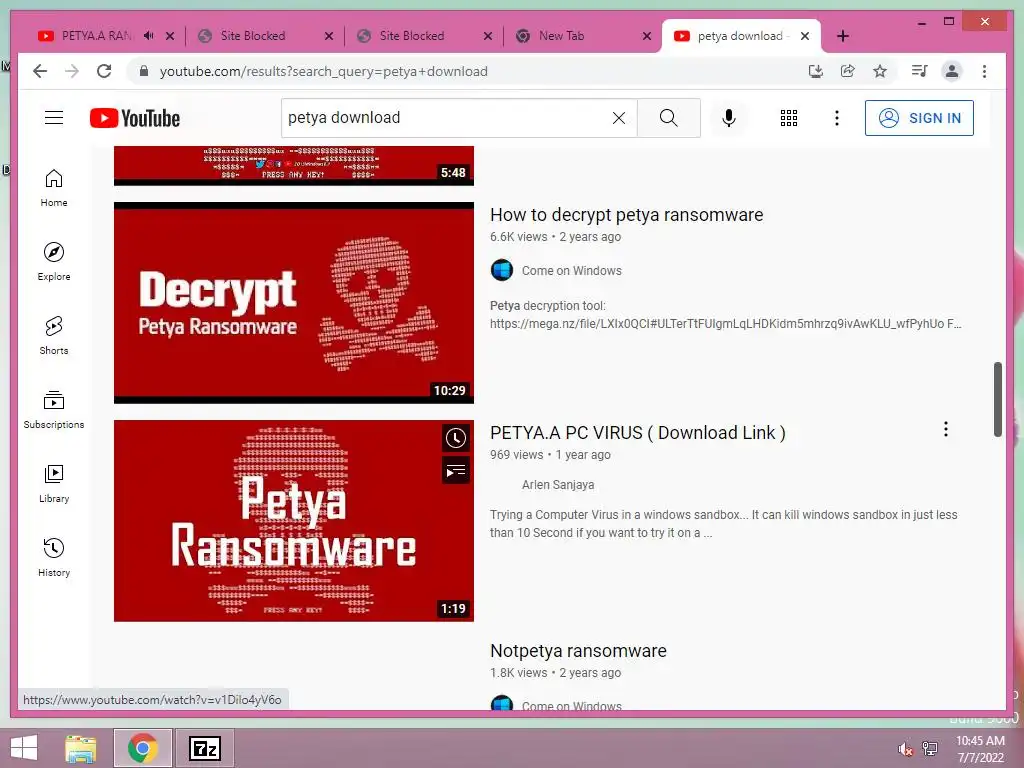Click the mega.nz decryption tool description text
This screenshot has width=1024, height=768.
coord(726,315)
